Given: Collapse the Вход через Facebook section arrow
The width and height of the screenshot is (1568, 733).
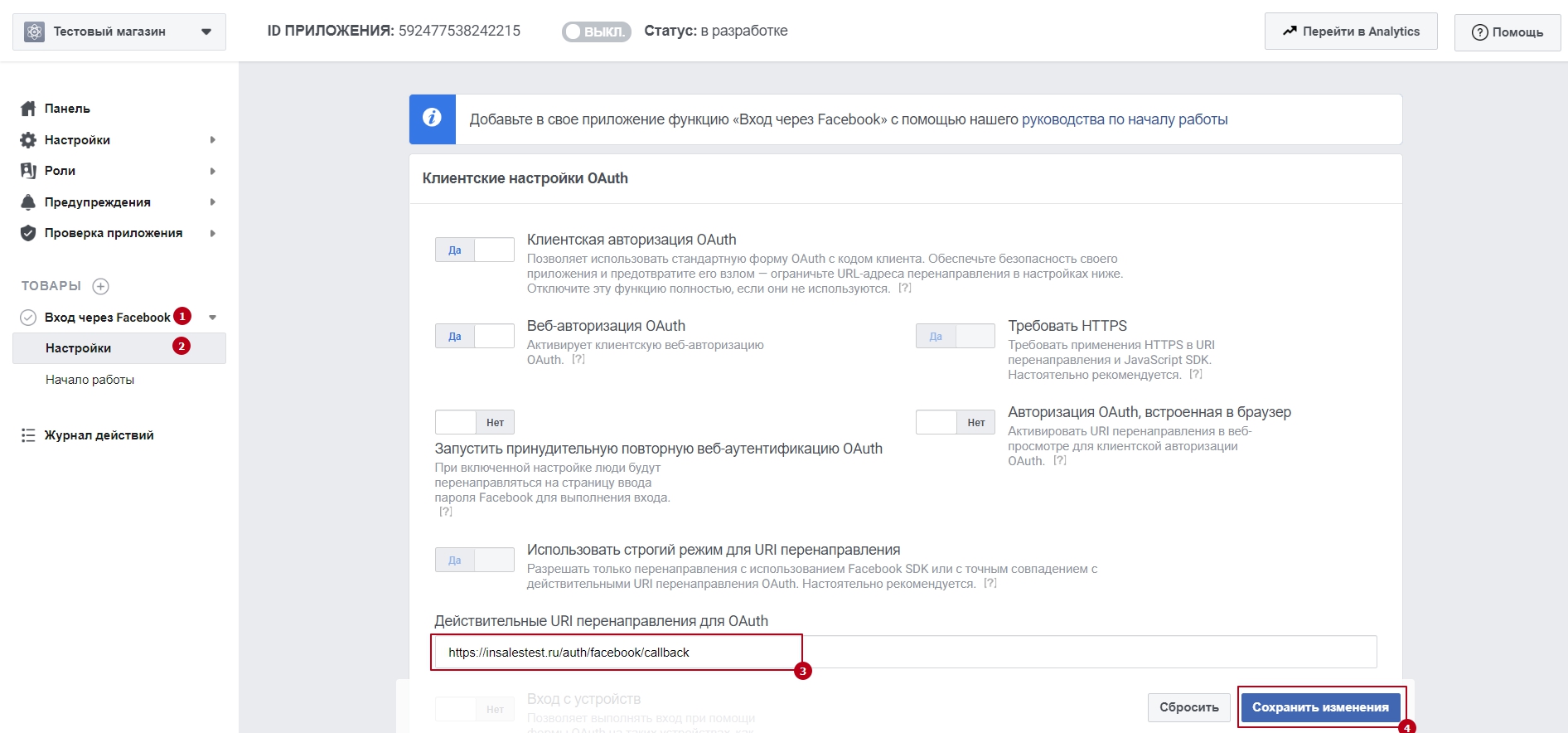Looking at the screenshot, I should coord(213,318).
